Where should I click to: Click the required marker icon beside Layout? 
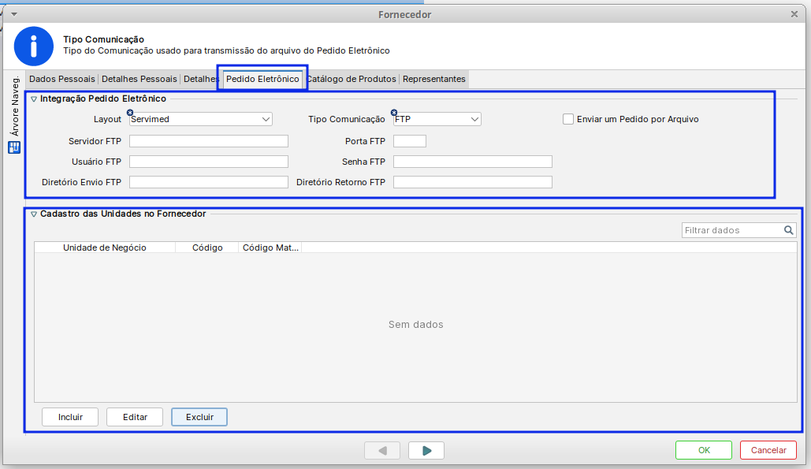(x=131, y=112)
